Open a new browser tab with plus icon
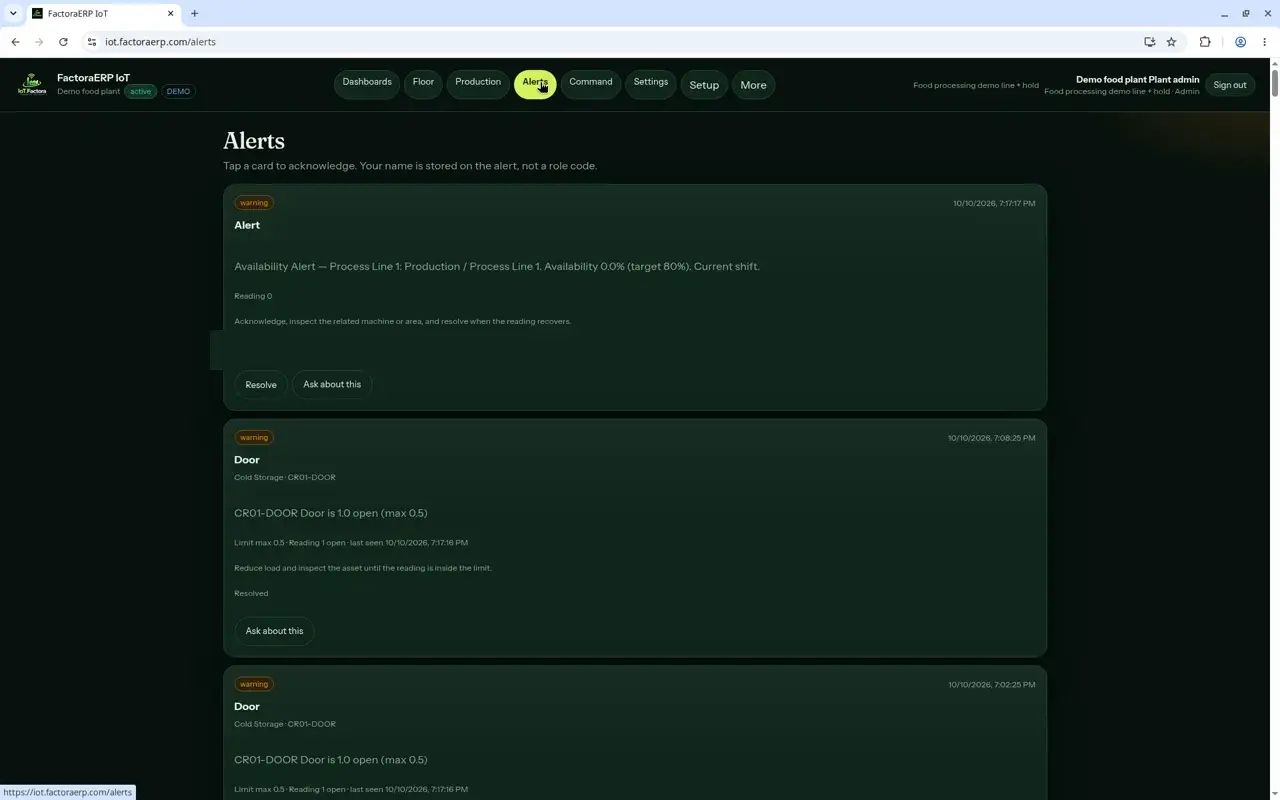Screen dimensions: 1280x800 pyautogui.click(x=194, y=14)
